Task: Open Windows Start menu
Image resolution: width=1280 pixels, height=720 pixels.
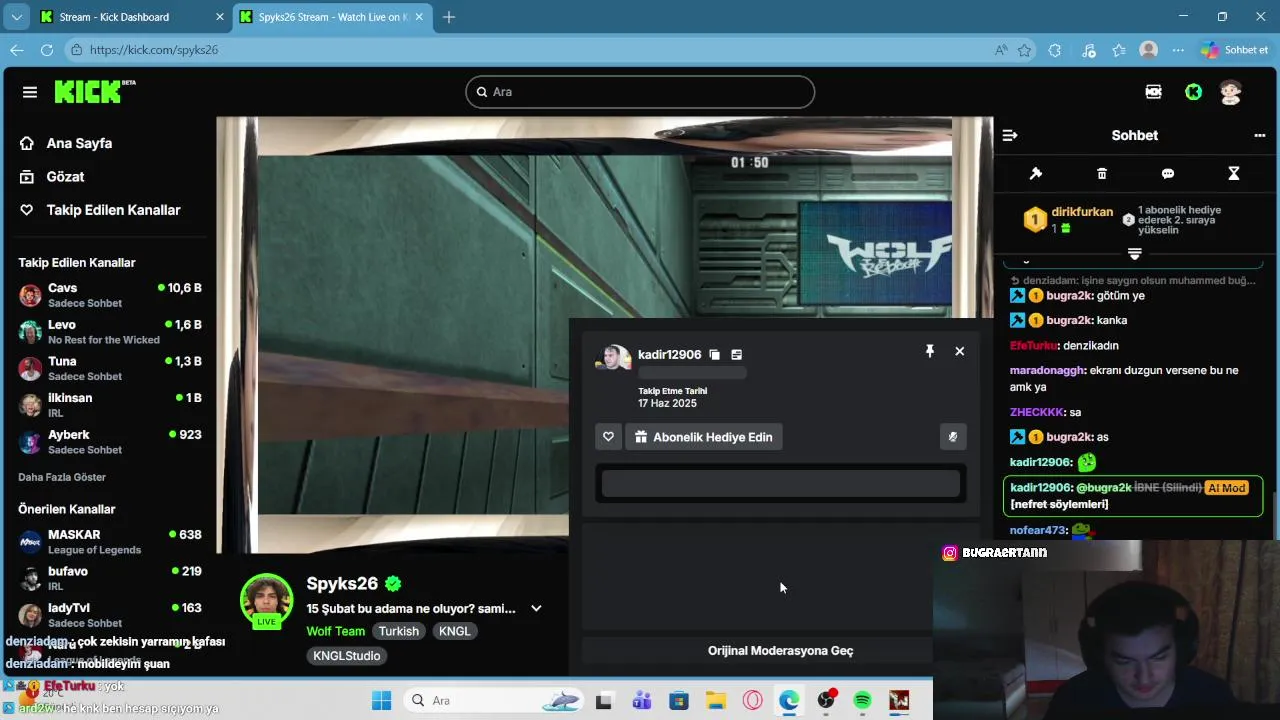Action: pyautogui.click(x=382, y=701)
